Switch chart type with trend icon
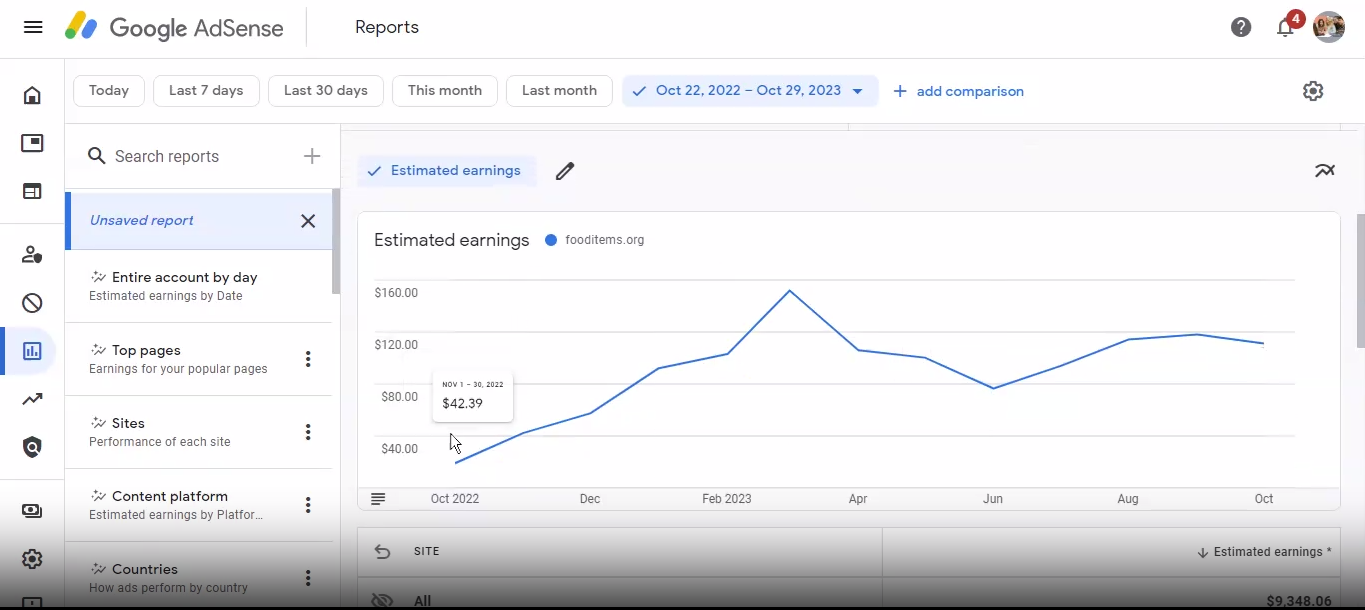The width and height of the screenshot is (1365, 610). [1325, 171]
